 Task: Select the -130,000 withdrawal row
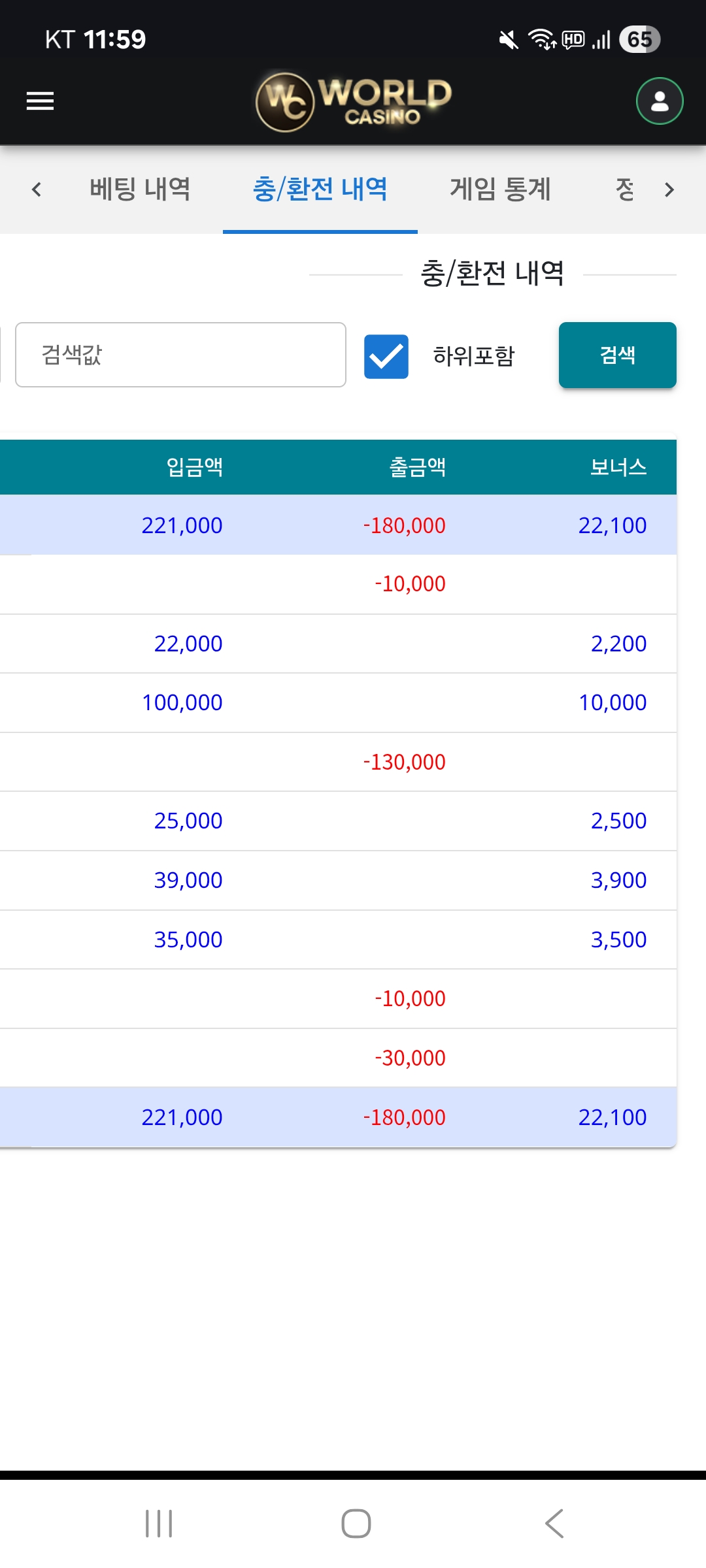tap(404, 762)
